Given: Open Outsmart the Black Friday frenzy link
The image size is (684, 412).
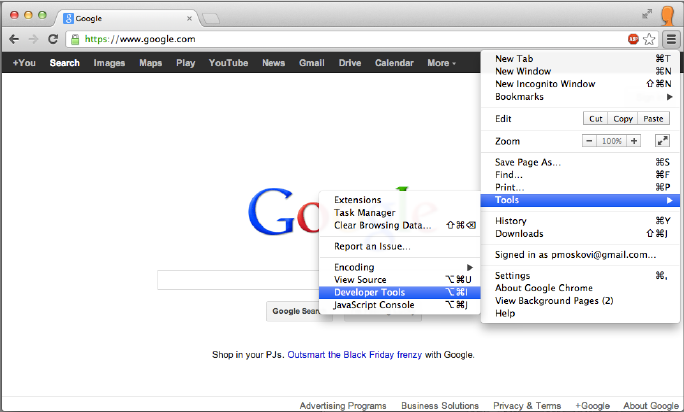Looking at the screenshot, I should pos(355,355).
